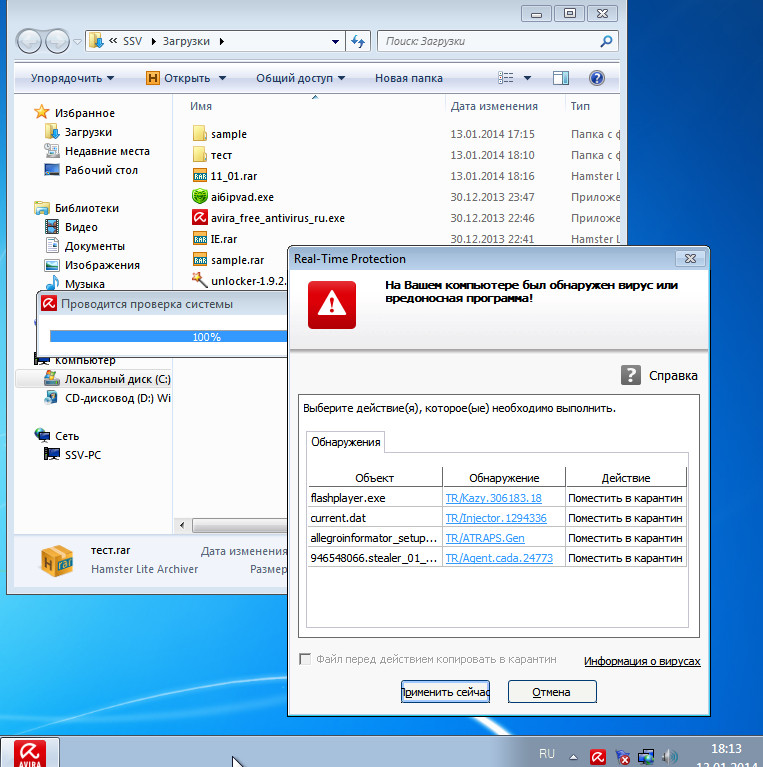This screenshot has height=767, width=763.
Task: Click the system scan progress bar
Action: click(x=165, y=337)
